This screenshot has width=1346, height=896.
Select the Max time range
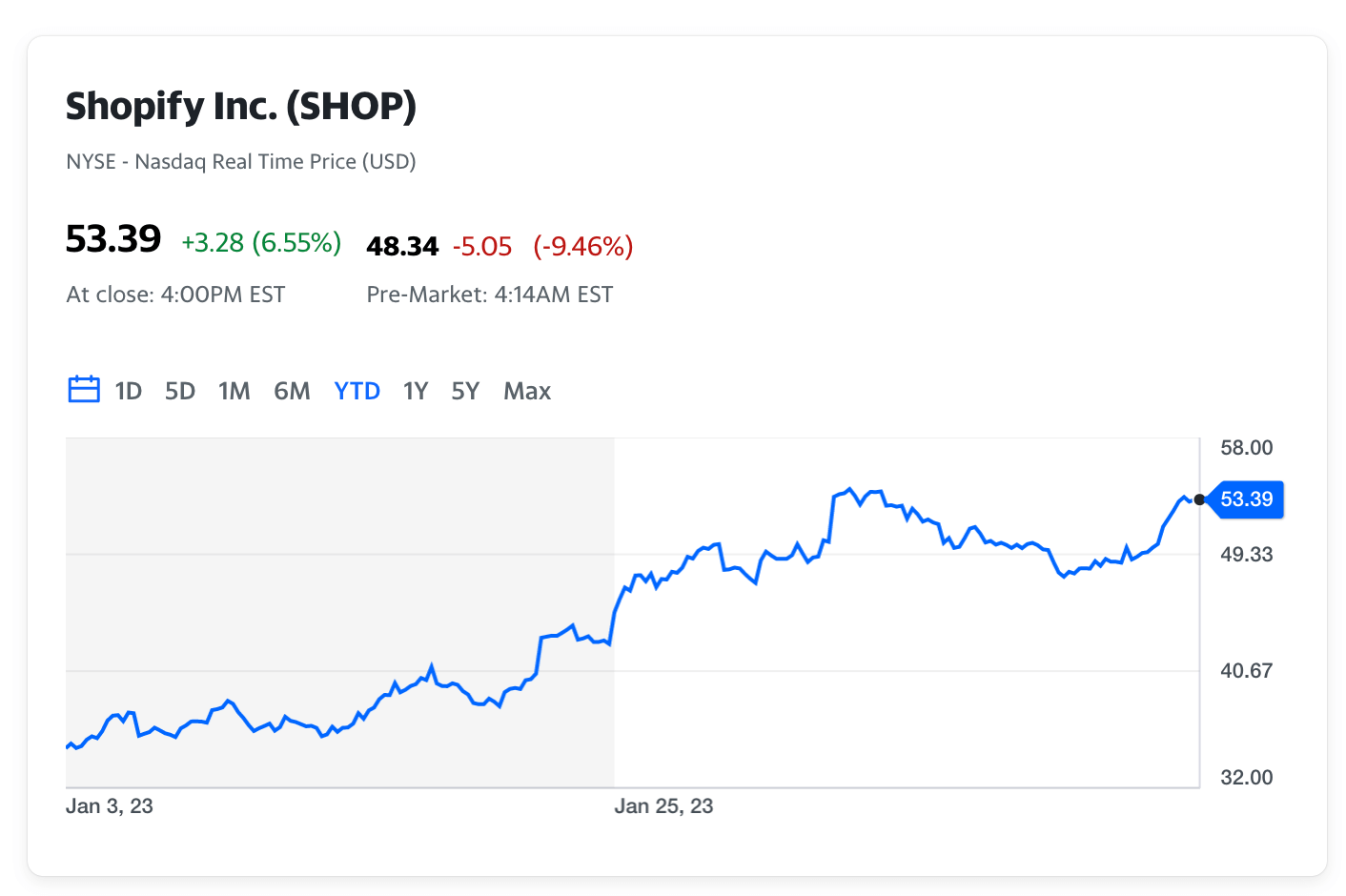point(527,391)
